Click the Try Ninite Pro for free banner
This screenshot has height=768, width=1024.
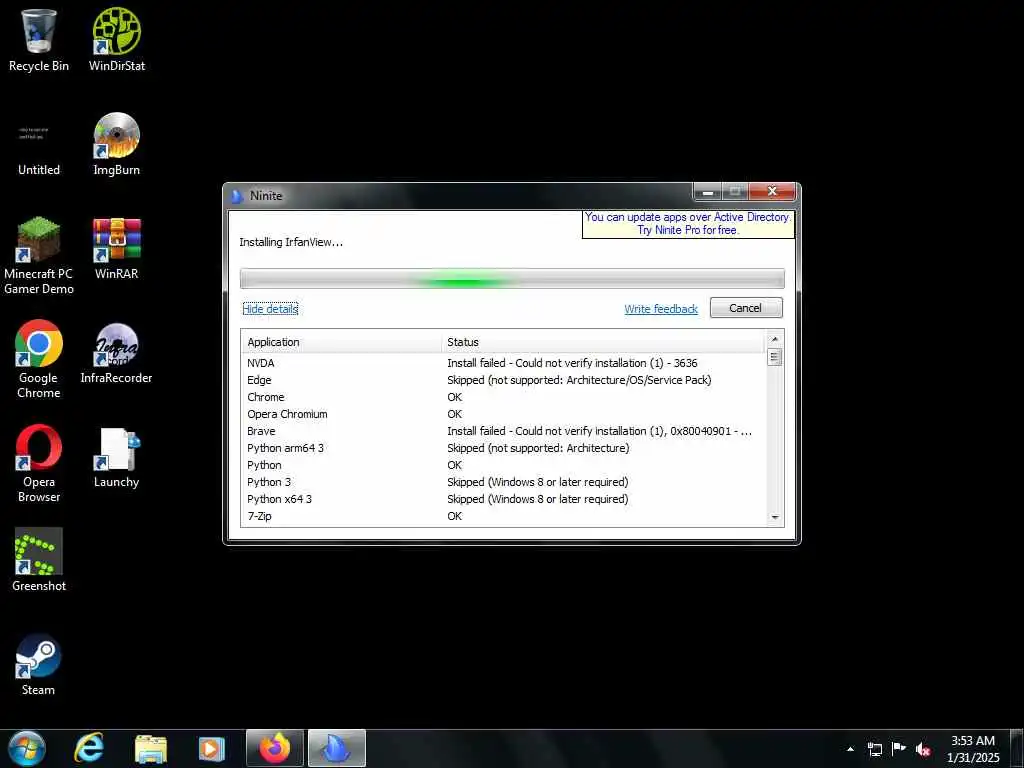pyautogui.click(x=688, y=224)
